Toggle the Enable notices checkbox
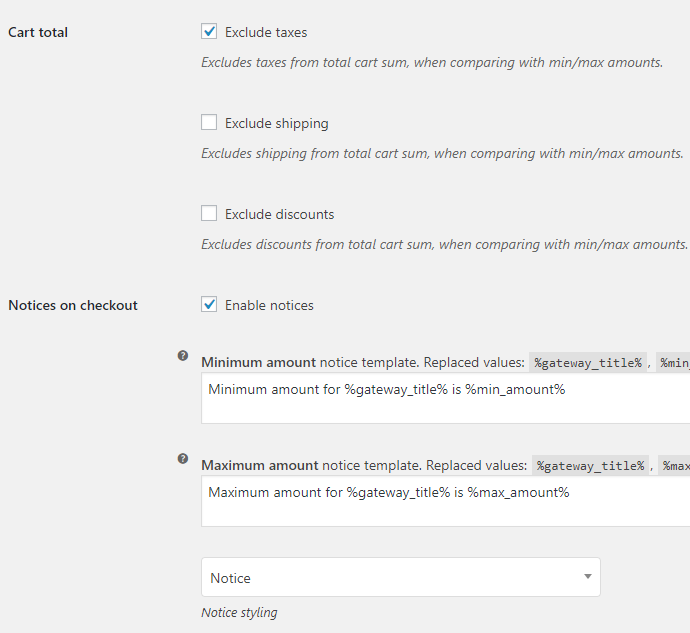The height and width of the screenshot is (633, 690). click(x=209, y=304)
